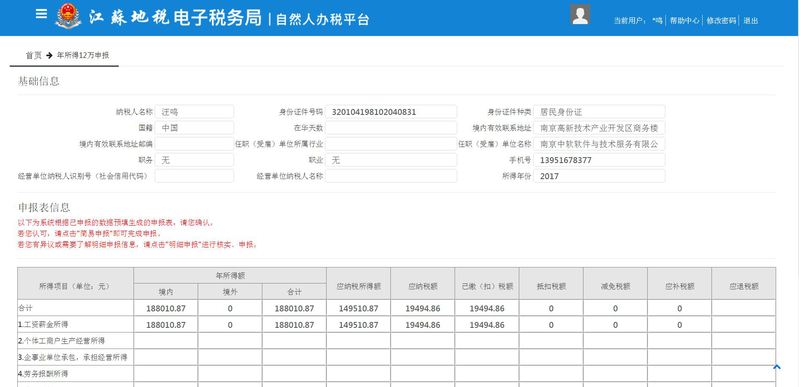
Task: Click 工资薪金所得 row 合计 cell 188010.87
Action: [x=294, y=325]
